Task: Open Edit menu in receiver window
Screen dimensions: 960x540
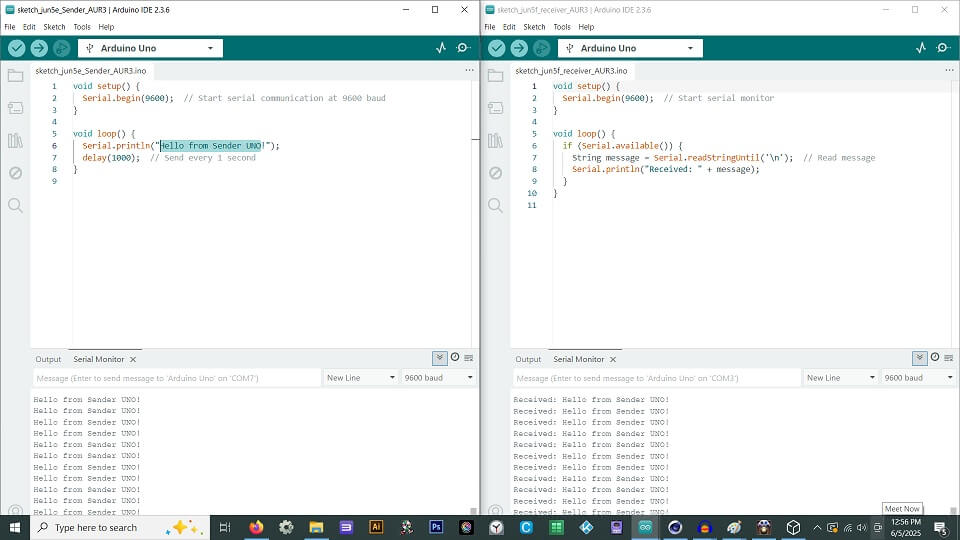Action: pyautogui.click(x=509, y=27)
